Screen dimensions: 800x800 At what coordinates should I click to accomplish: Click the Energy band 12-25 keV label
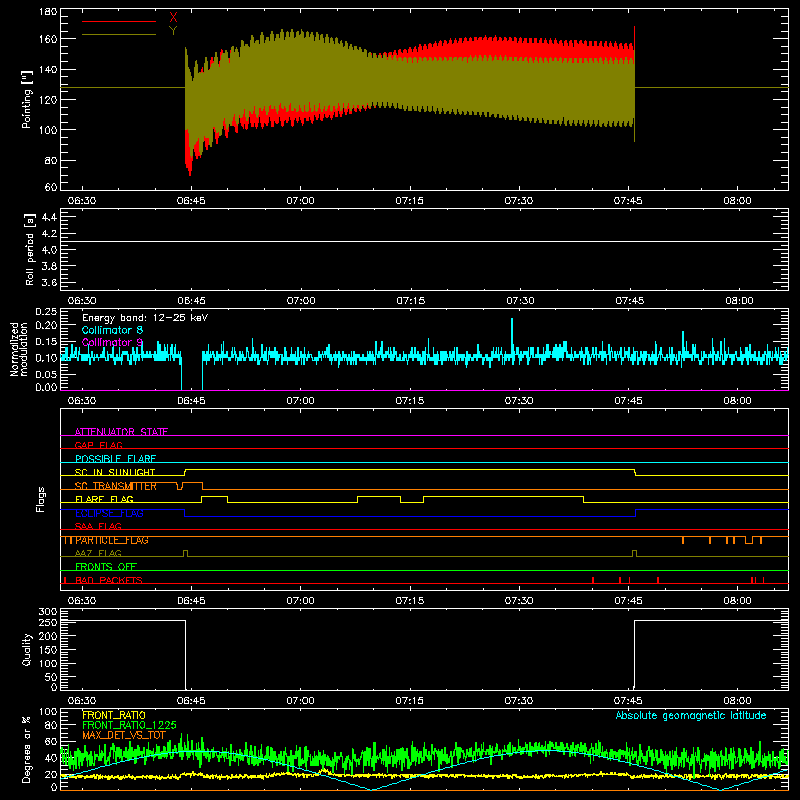coord(145,318)
